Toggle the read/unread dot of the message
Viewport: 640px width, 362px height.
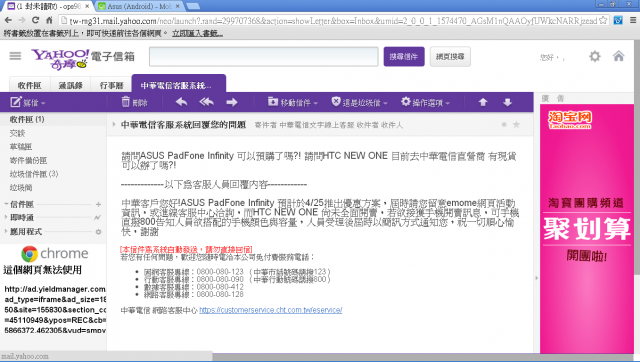pyautogui.click(x=504, y=124)
